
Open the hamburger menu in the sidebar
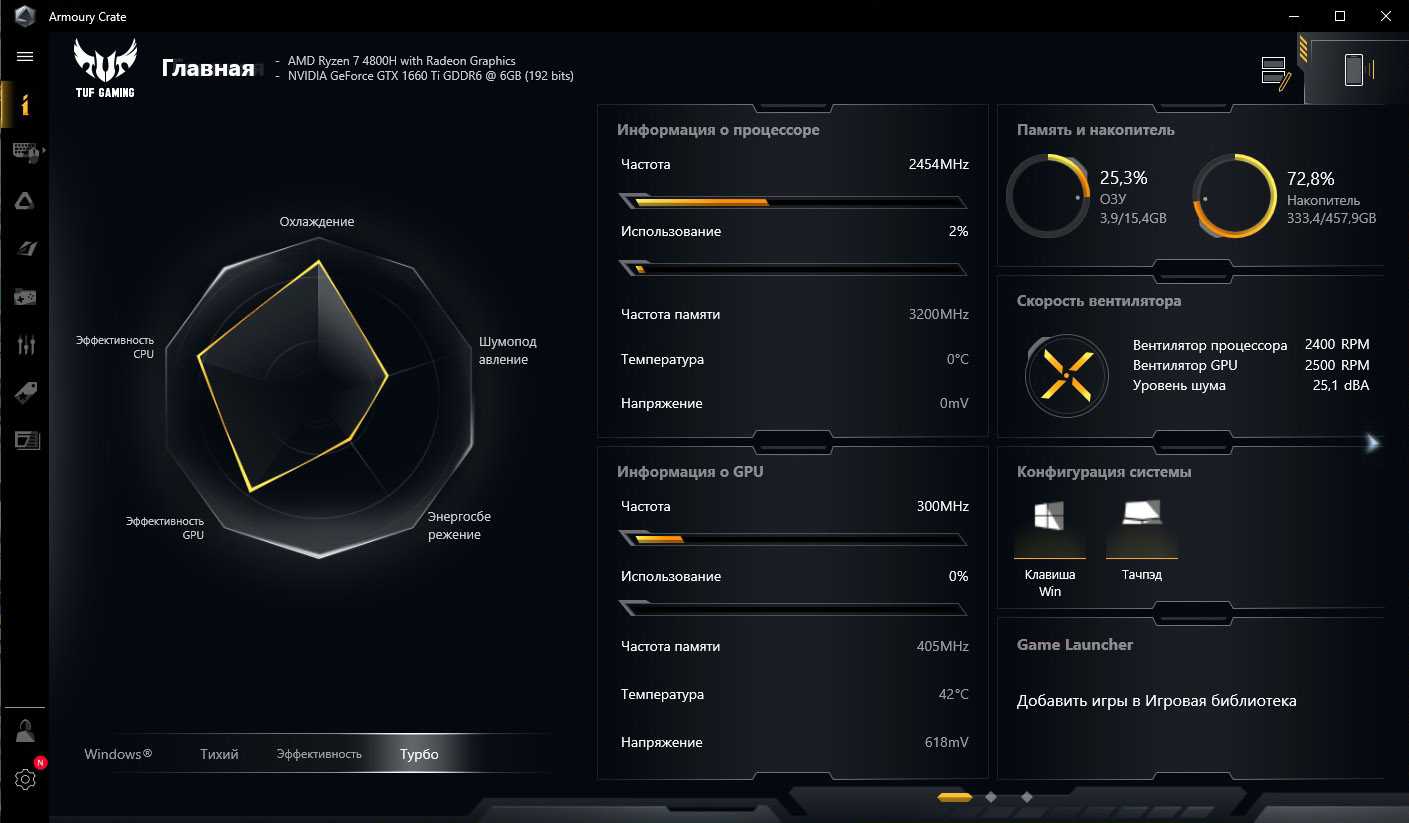25,57
